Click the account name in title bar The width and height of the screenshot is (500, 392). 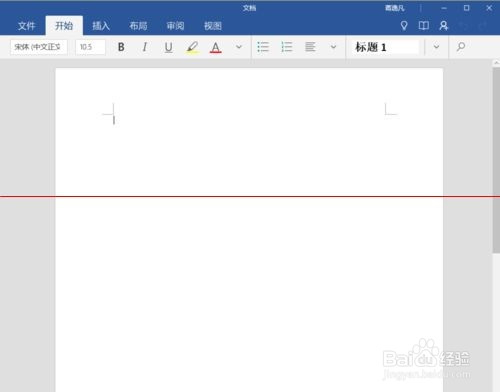point(395,8)
